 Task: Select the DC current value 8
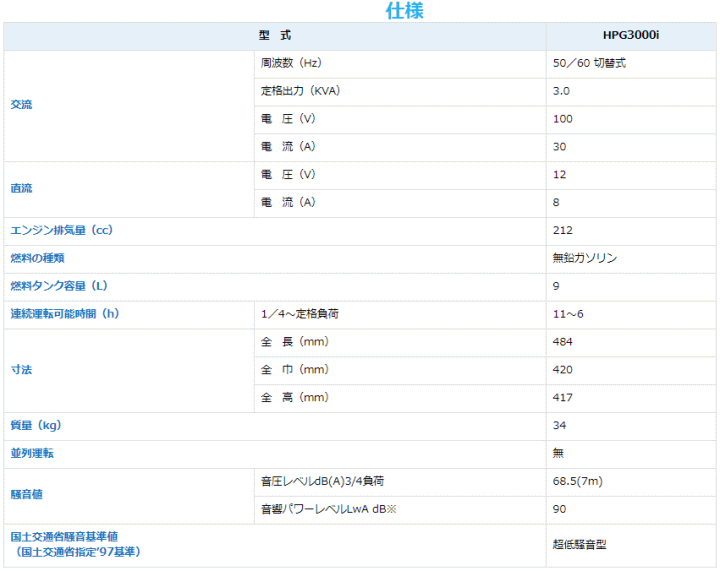(556, 202)
